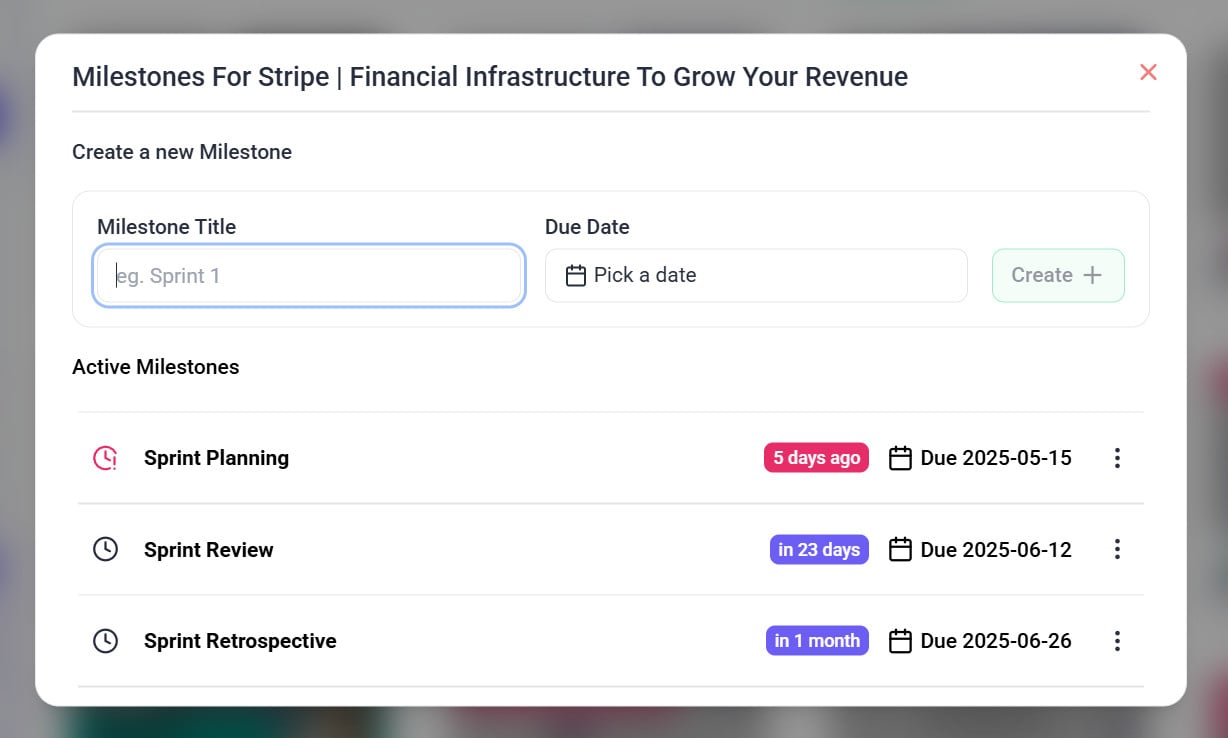Click the red 5 days ago badge

point(816,458)
